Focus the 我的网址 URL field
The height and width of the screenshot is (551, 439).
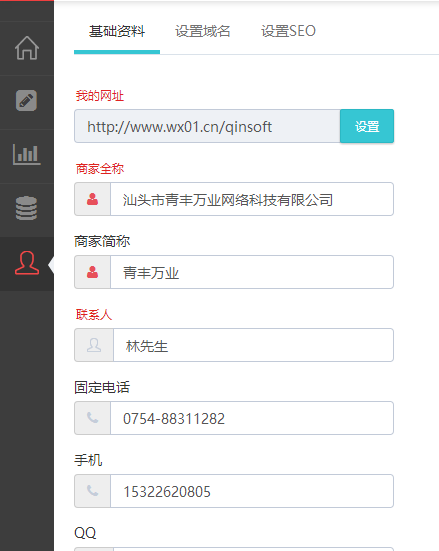(x=207, y=126)
